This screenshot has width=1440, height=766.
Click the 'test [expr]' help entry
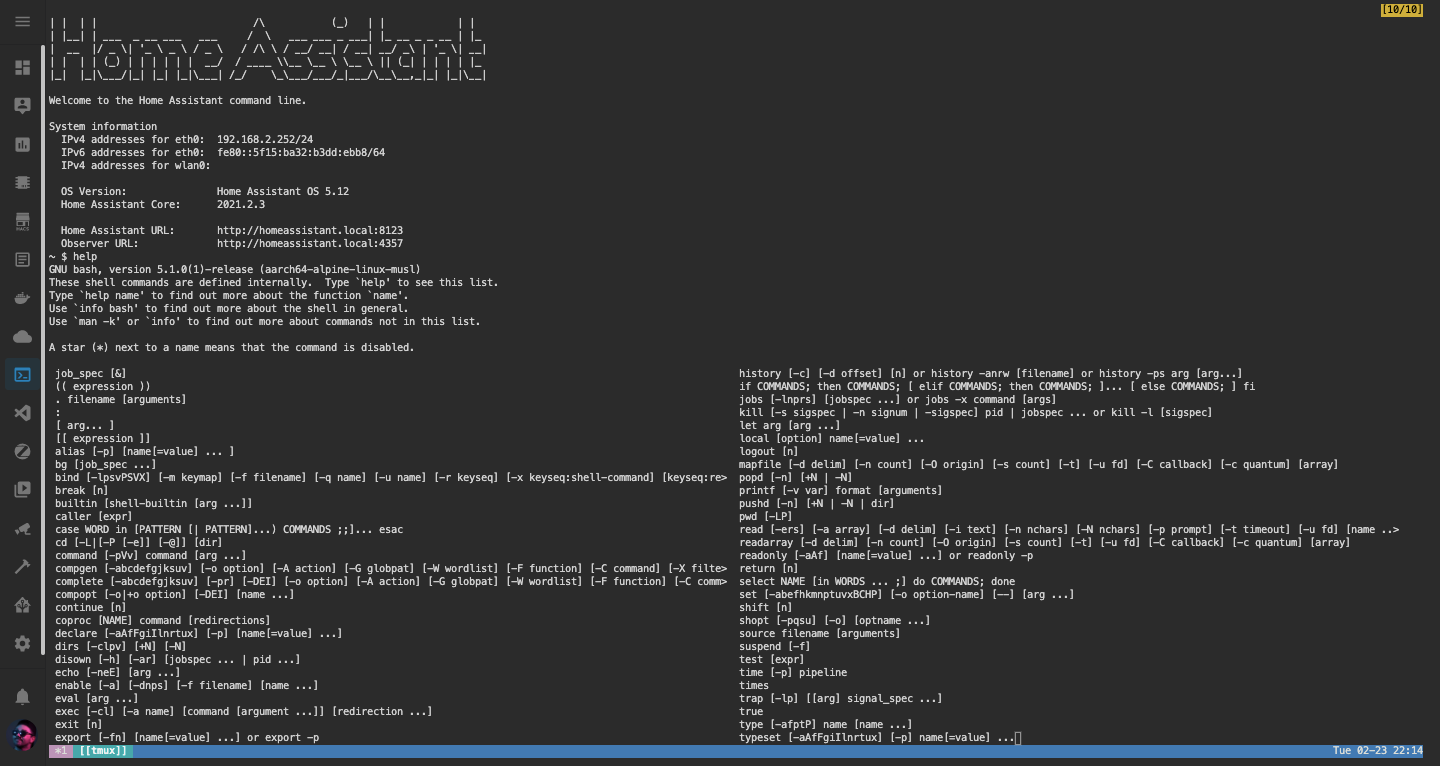point(772,660)
